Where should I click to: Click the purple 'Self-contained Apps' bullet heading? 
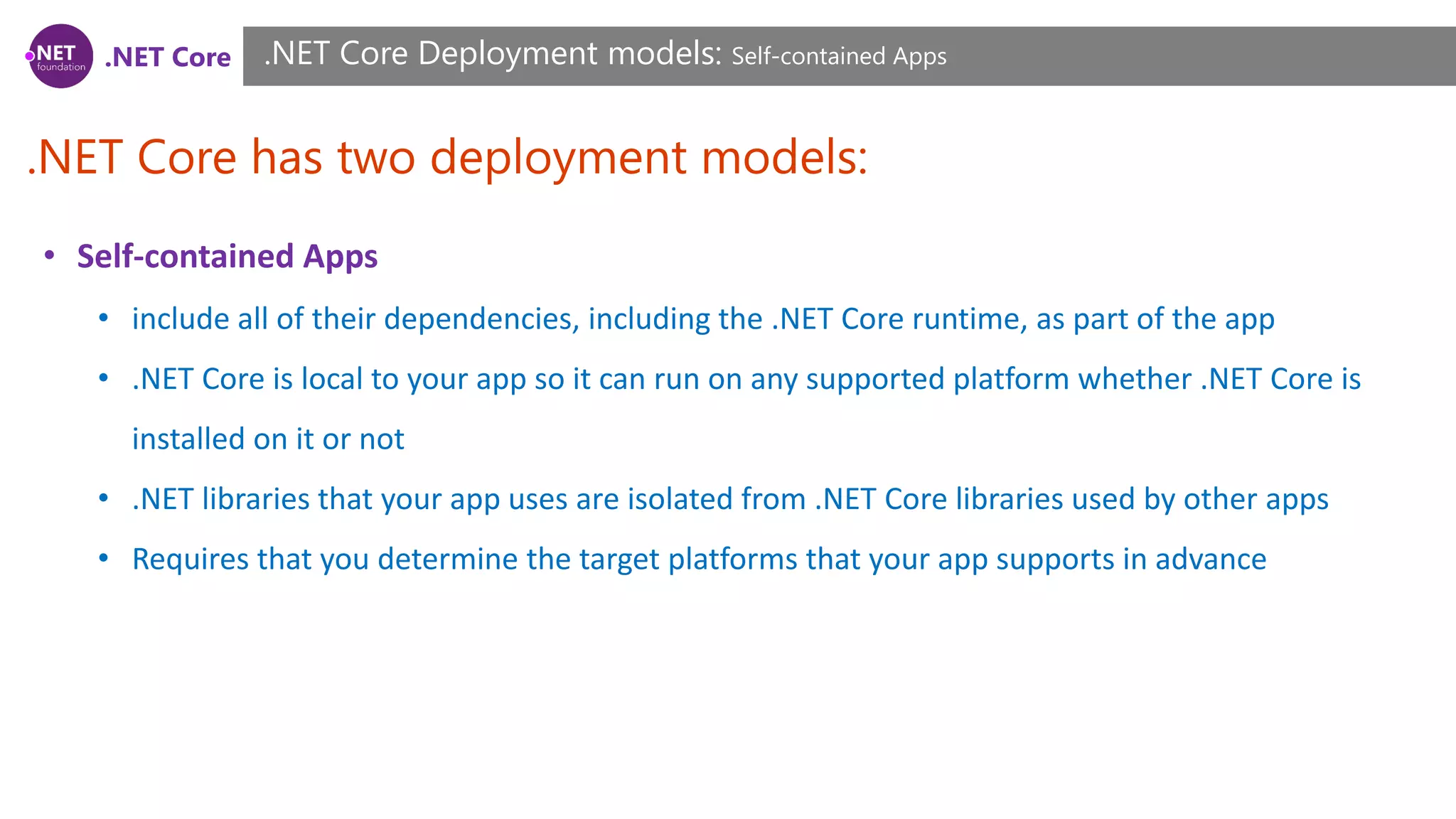(x=227, y=256)
